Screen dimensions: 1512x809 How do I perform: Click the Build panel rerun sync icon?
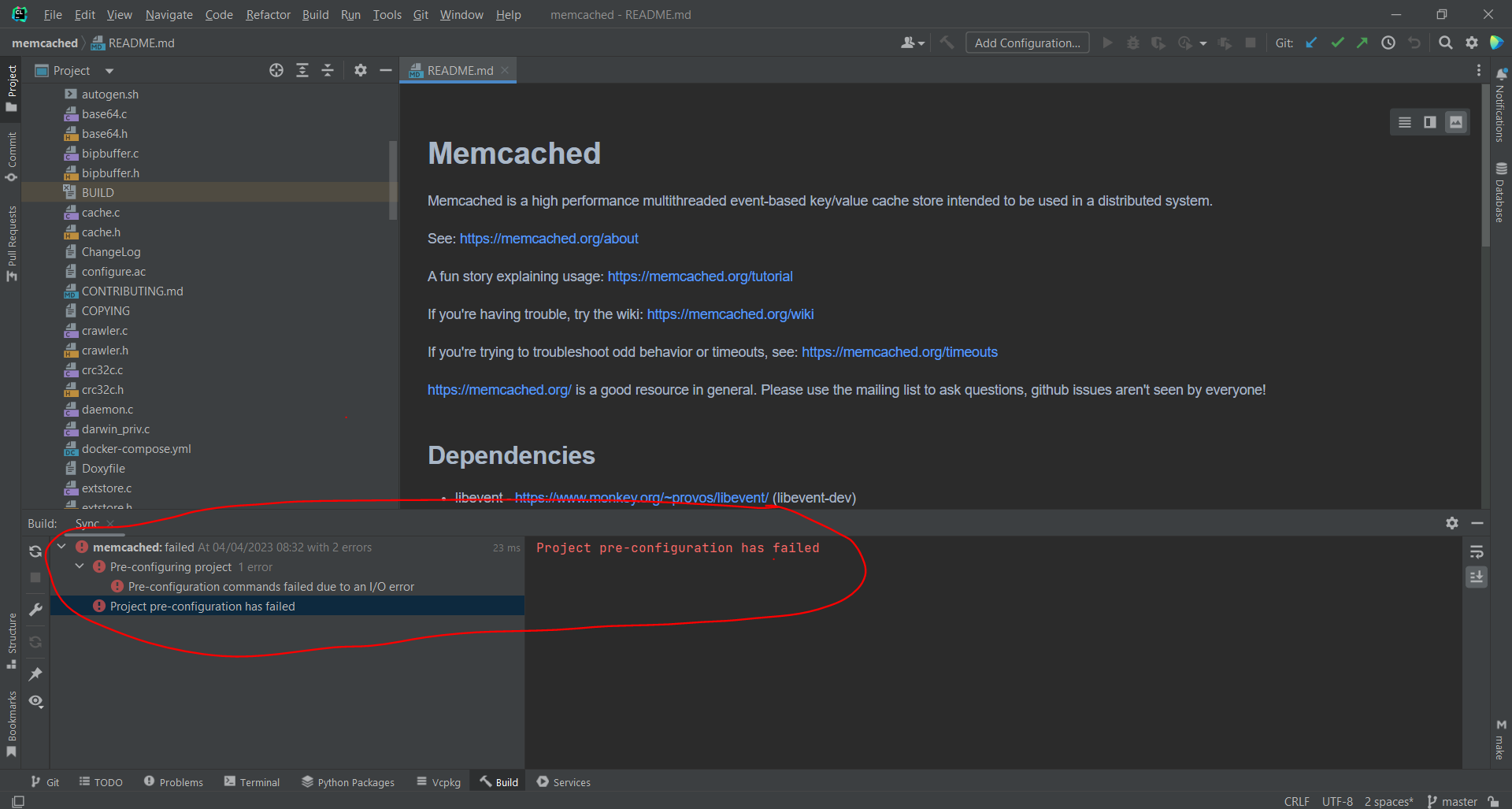[35, 551]
